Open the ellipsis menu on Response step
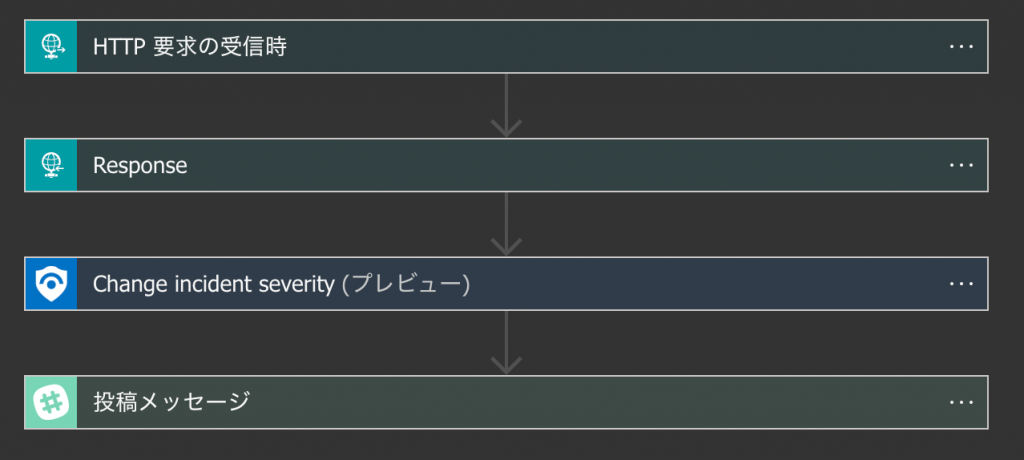Viewport: 1024px width, 460px height. (x=961, y=165)
